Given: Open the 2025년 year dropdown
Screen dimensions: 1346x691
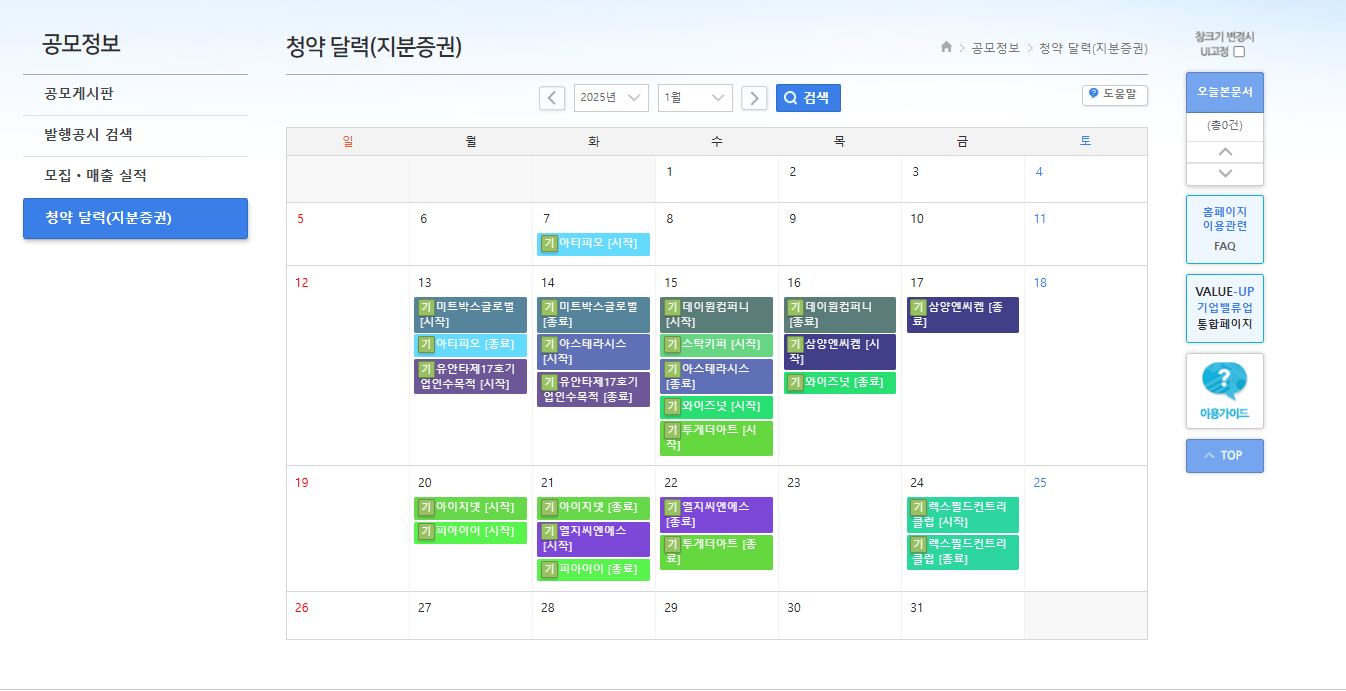Looking at the screenshot, I should [611, 98].
